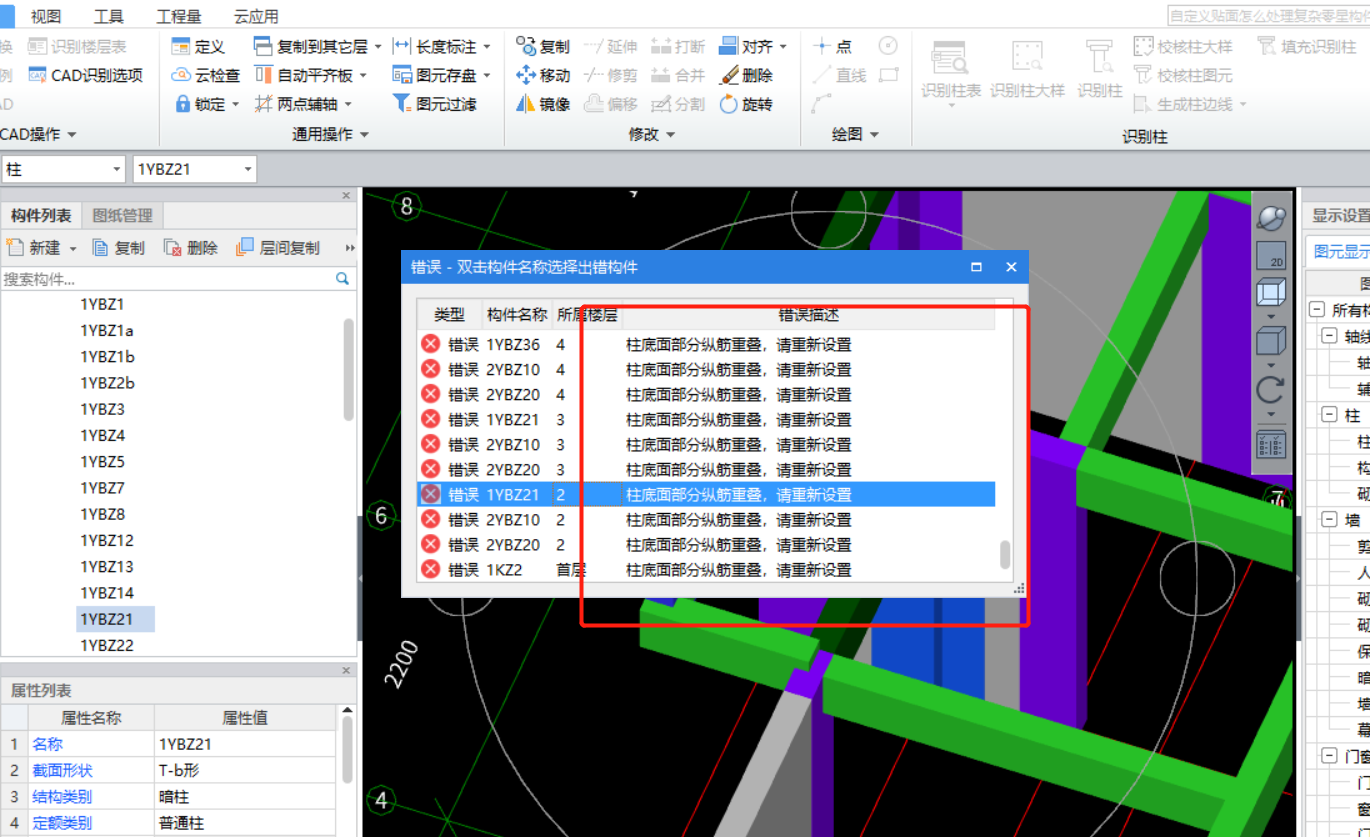Screen dimensions: 1370x837
Task: Expand the 复制到其它层 dropdown arrow
Action: pos(377,47)
